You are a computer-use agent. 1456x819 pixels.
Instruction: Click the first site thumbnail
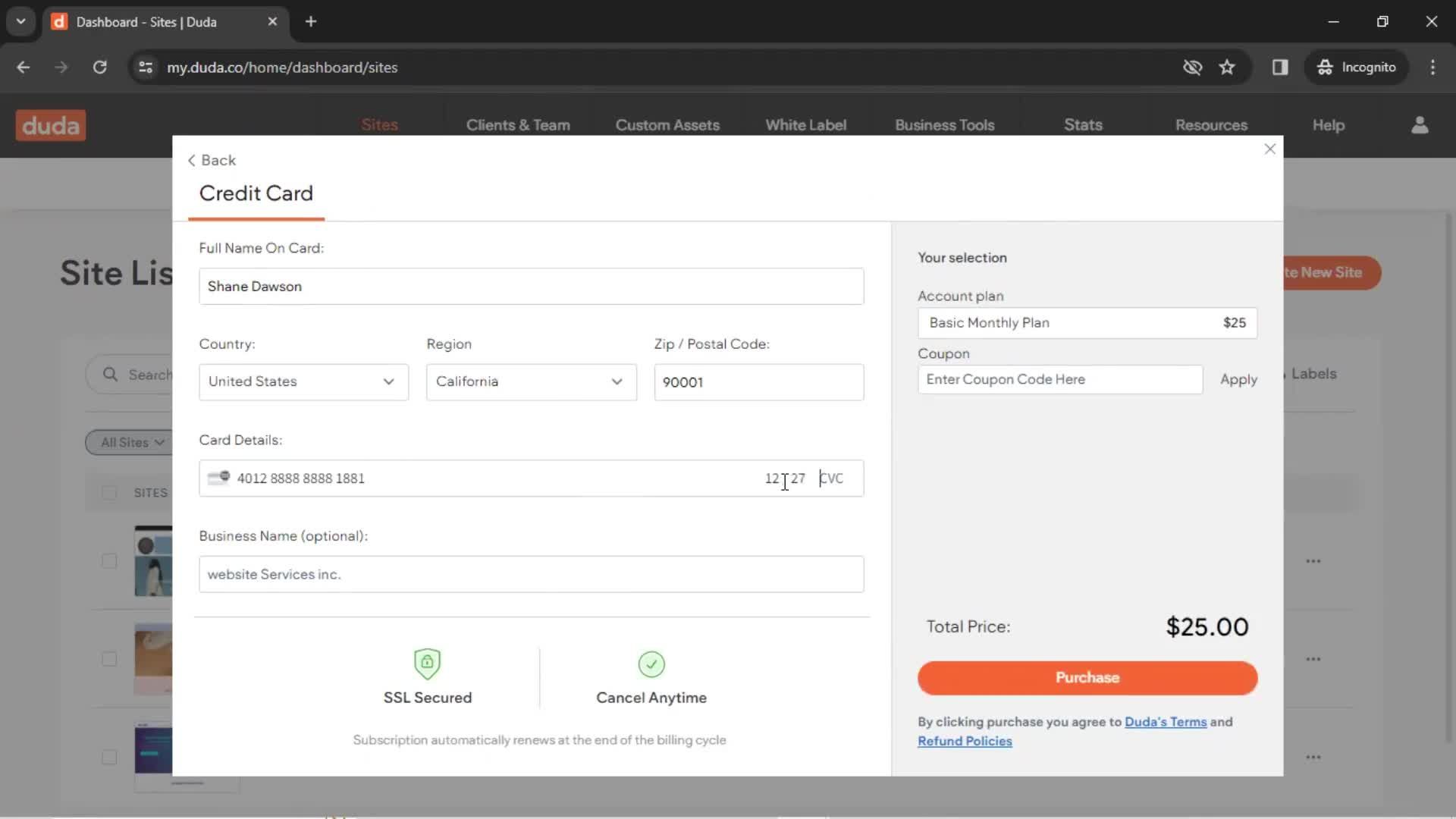[x=153, y=561]
